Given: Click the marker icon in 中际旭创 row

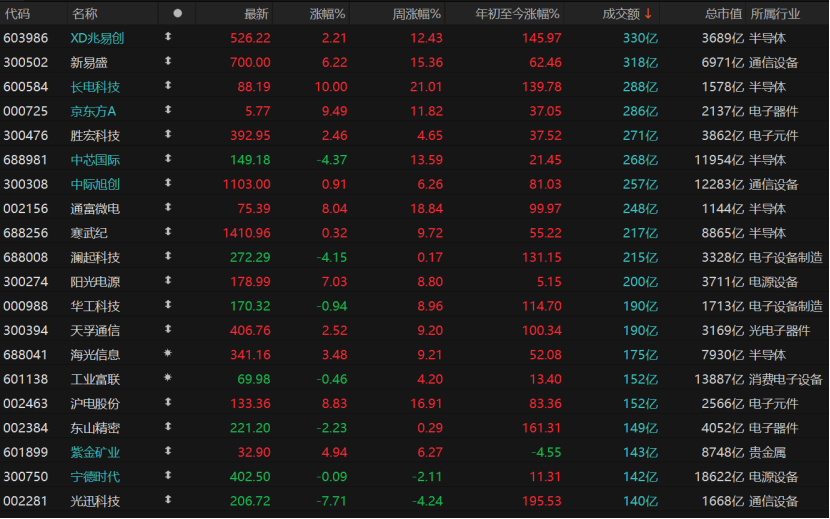Looking at the screenshot, I should pos(168,183).
